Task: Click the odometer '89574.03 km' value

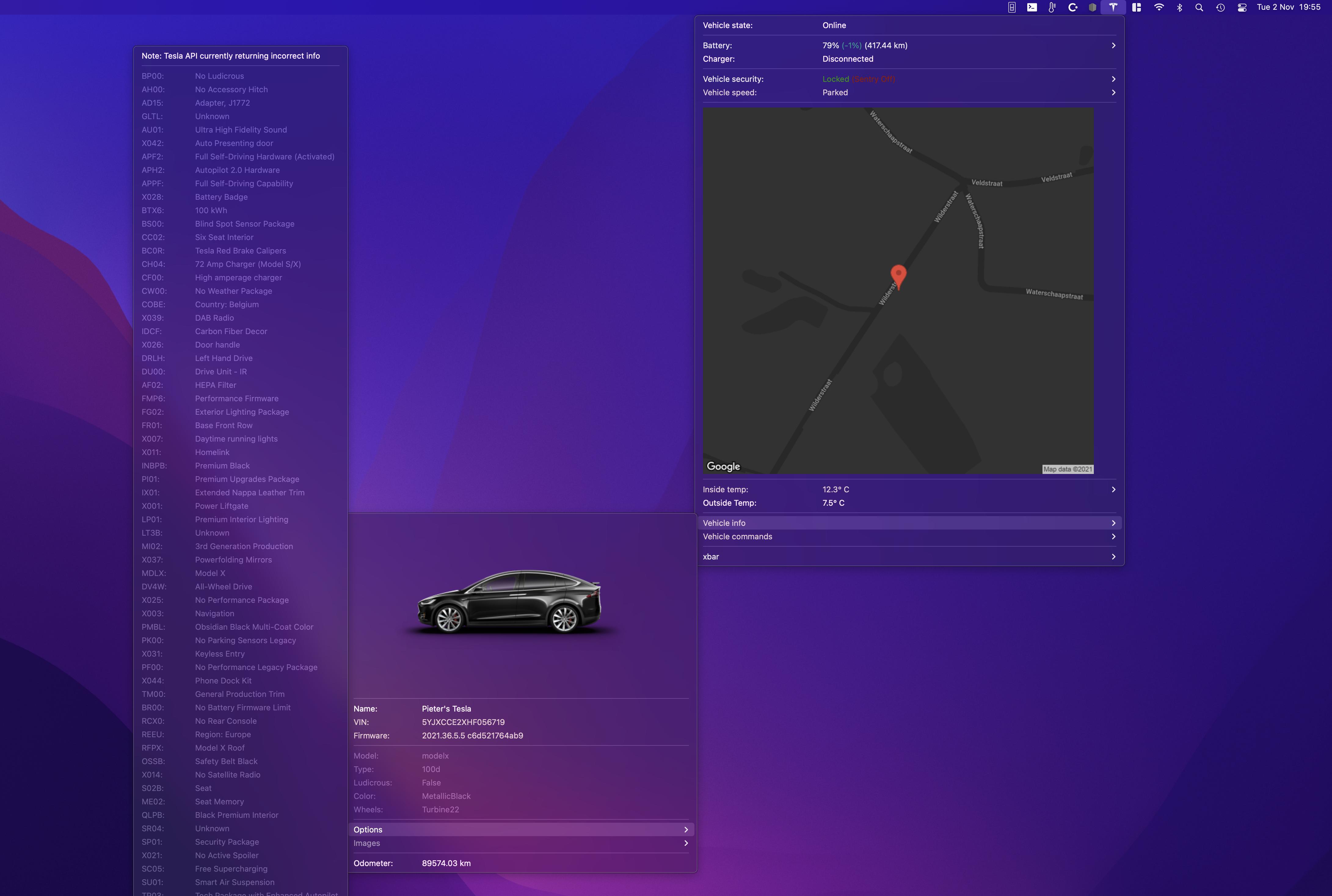Action: coord(446,863)
